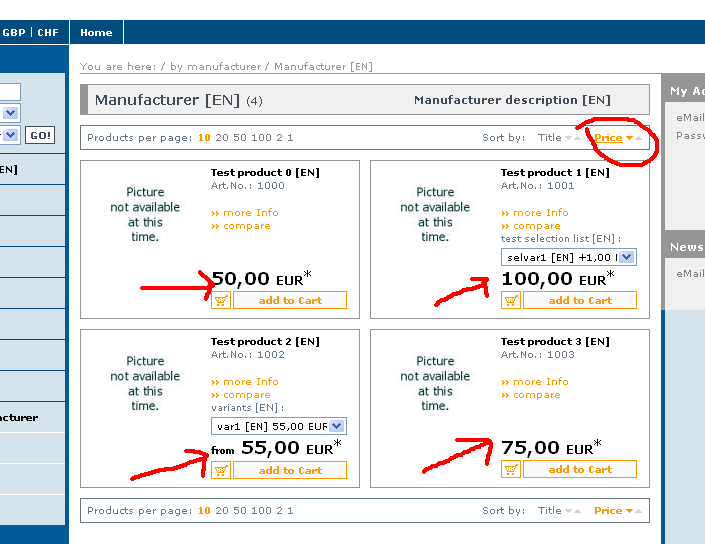Open more Info for Test product 1
705x544 pixels.
(541, 213)
